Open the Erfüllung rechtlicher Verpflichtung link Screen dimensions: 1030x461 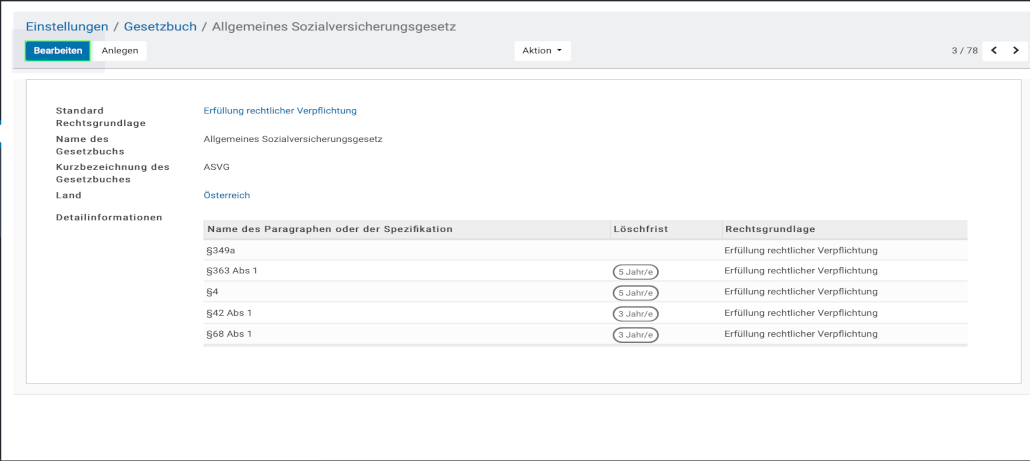click(280, 111)
